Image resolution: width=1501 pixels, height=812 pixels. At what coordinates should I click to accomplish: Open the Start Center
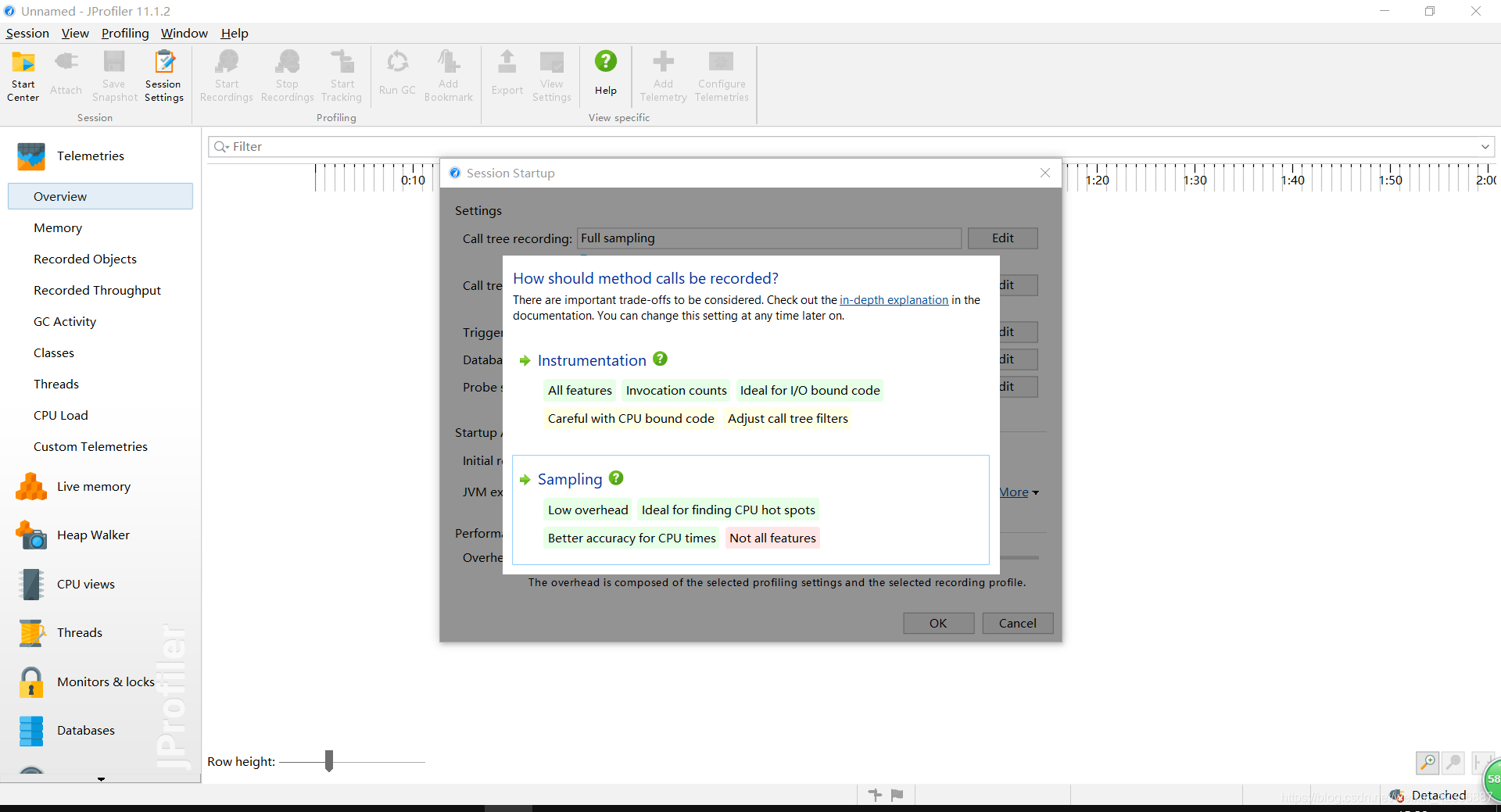pyautogui.click(x=23, y=75)
